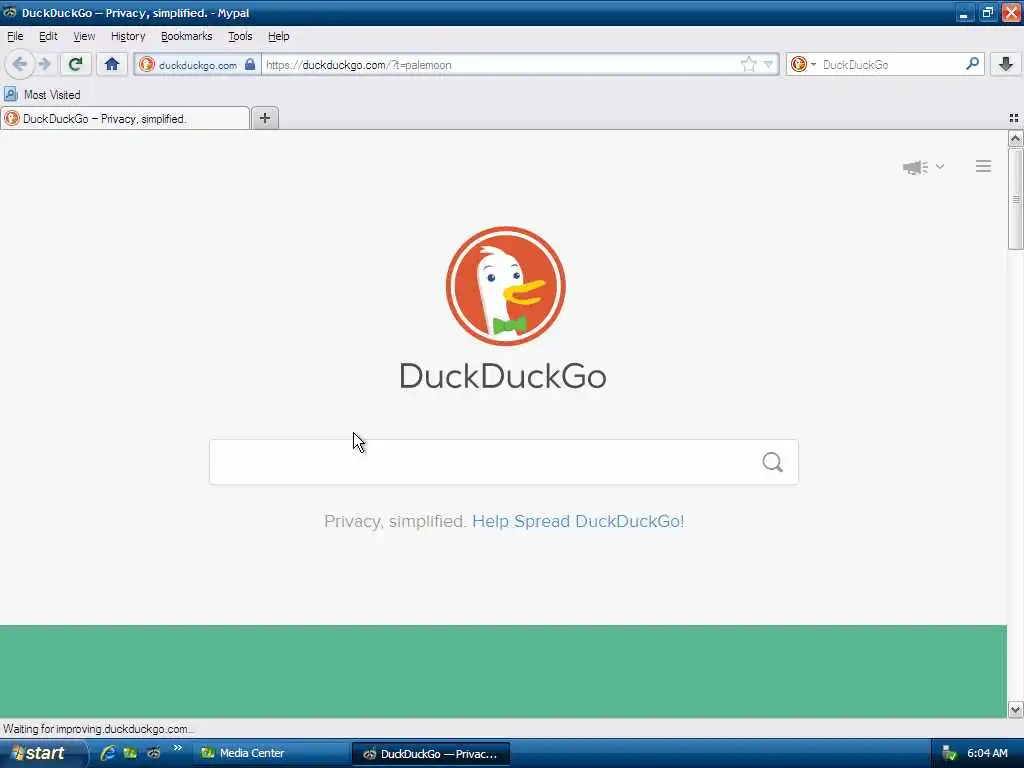Go forward with the forward arrow button
The width and height of the screenshot is (1024, 768).
pyautogui.click(x=44, y=64)
